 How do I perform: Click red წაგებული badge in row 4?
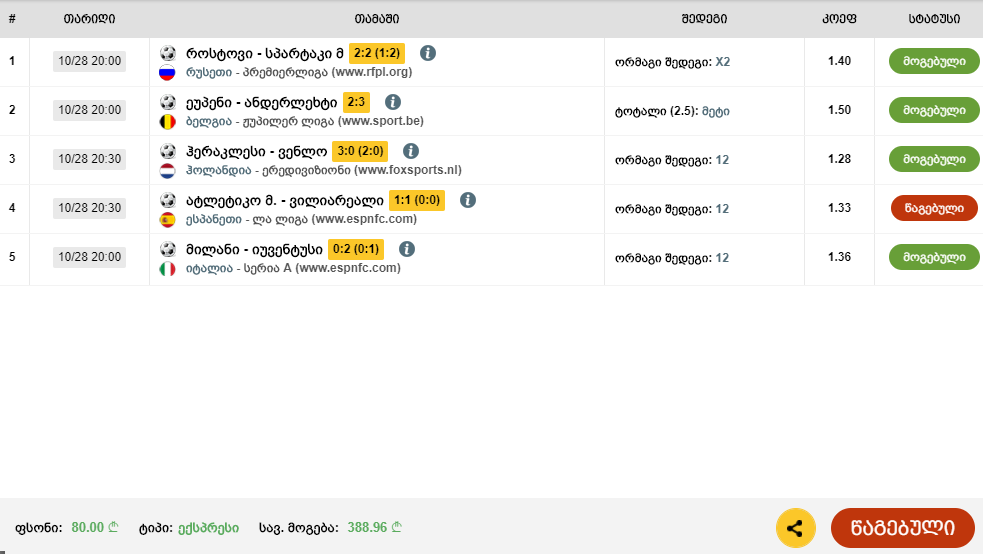[x=934, y=208]
